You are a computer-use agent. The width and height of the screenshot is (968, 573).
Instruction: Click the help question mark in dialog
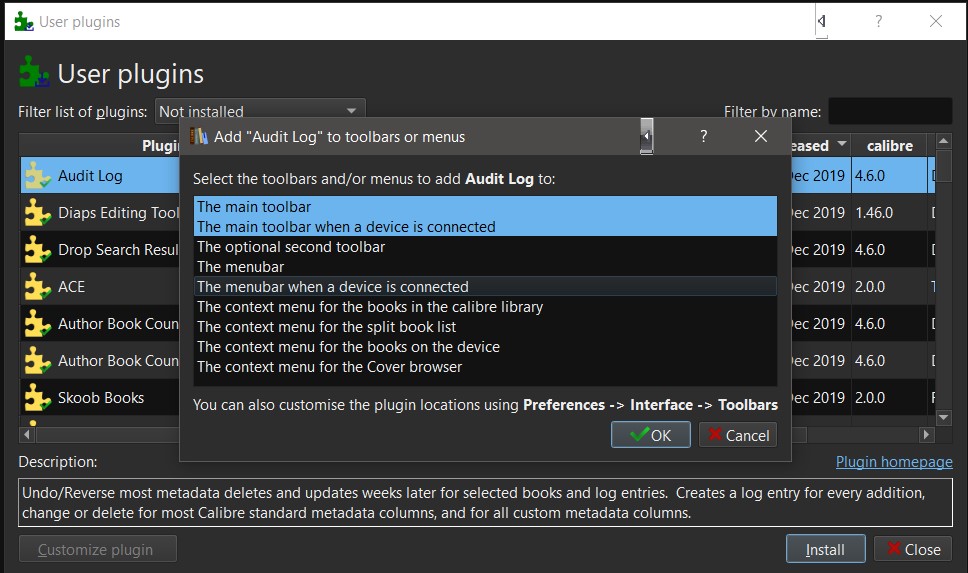click(x=704, y=136)
